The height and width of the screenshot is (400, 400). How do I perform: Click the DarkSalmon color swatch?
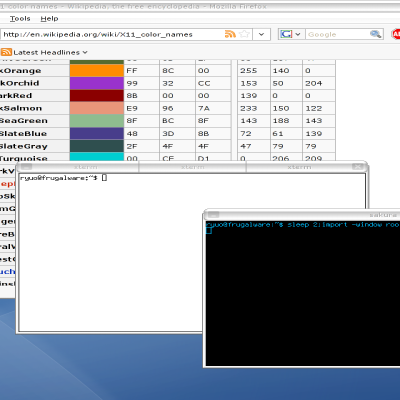click(97, 108)
